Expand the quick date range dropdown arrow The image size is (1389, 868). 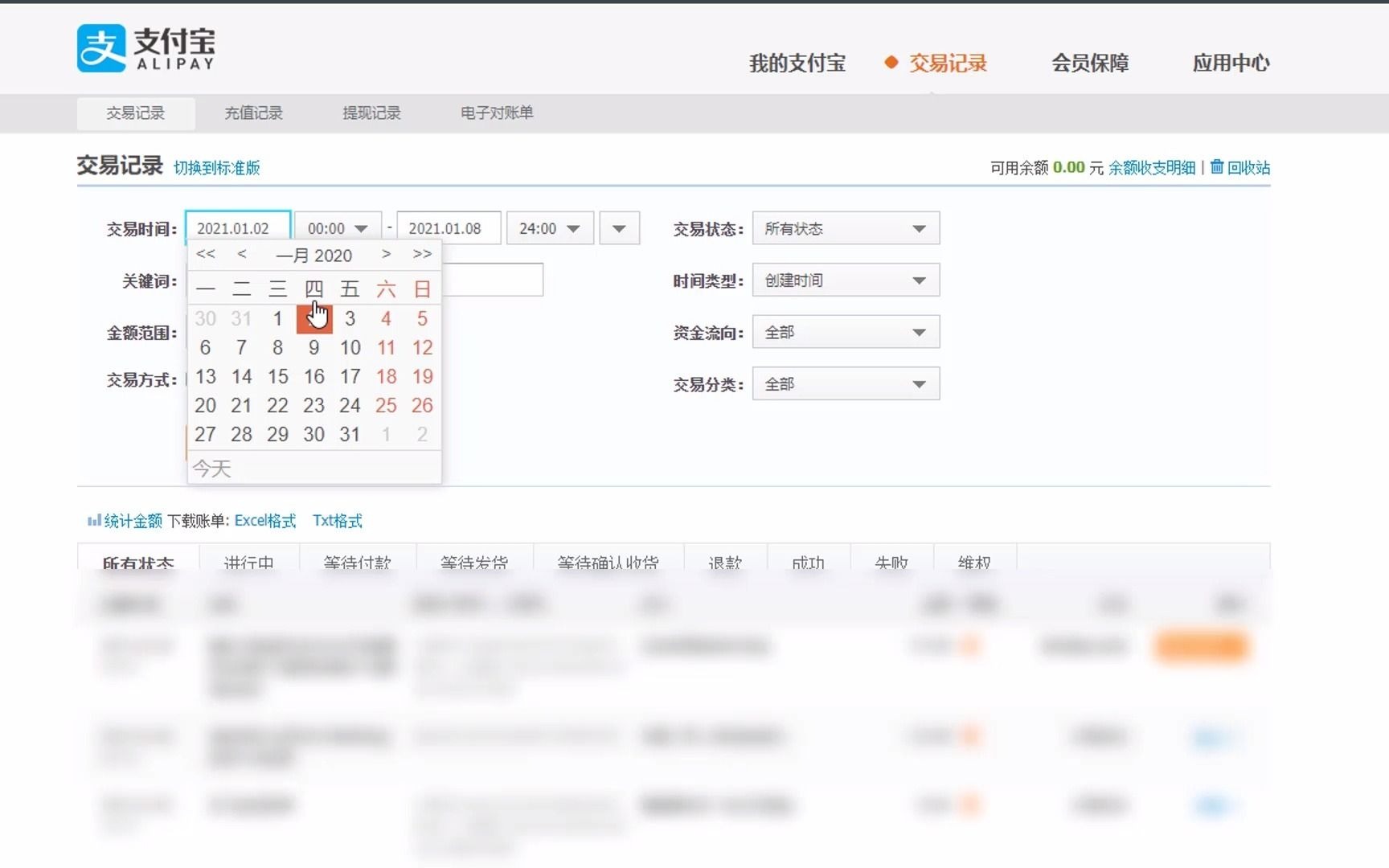[x=619, y=228]
